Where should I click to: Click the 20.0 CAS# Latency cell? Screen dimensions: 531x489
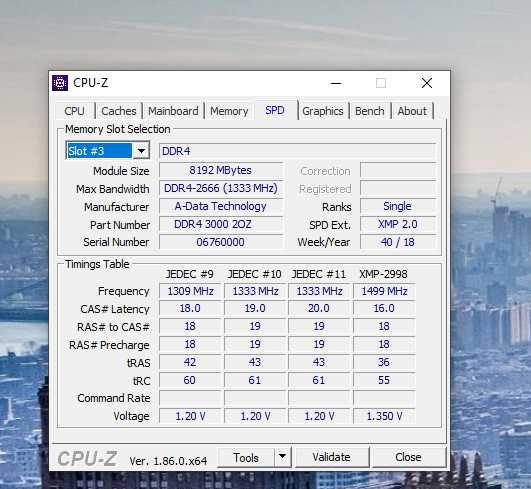click(319, 309)
